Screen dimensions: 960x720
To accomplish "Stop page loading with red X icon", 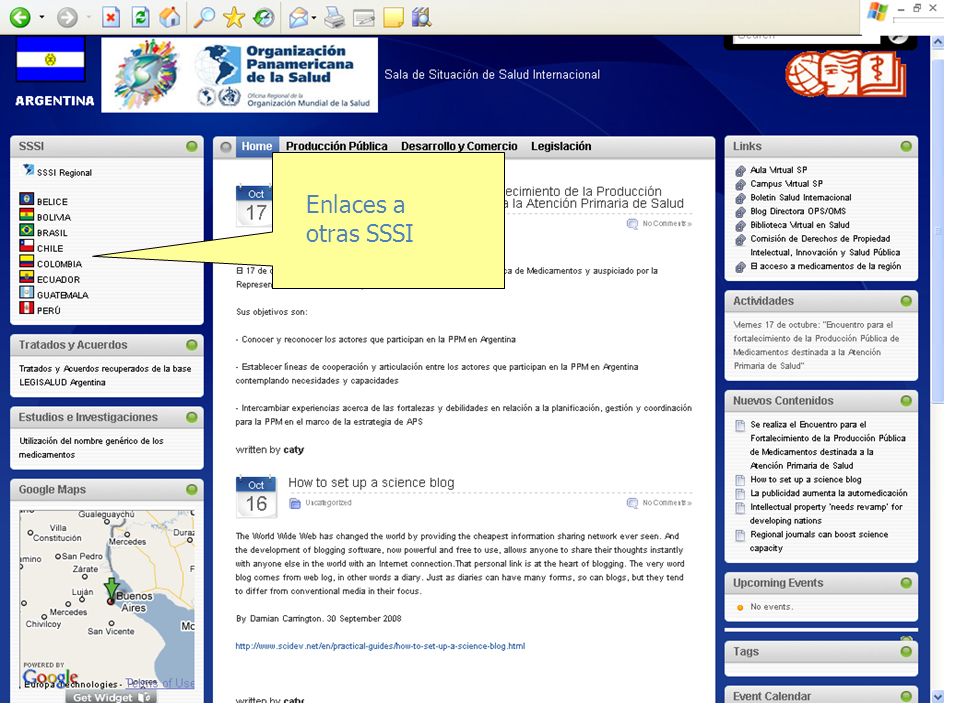I will click(110, 17).
